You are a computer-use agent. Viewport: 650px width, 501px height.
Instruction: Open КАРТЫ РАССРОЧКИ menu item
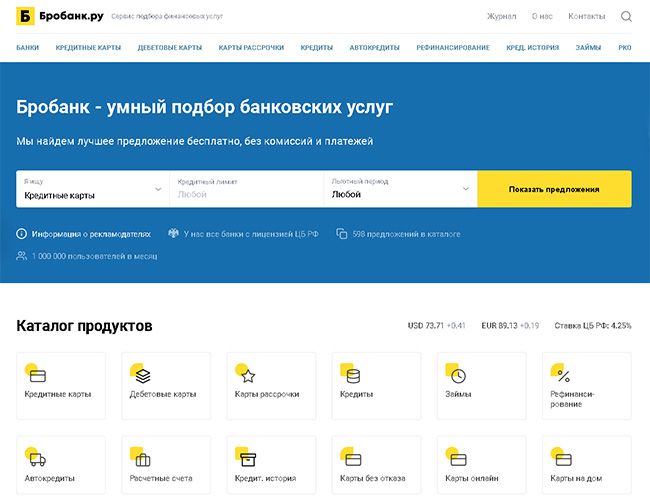(251, 48)
